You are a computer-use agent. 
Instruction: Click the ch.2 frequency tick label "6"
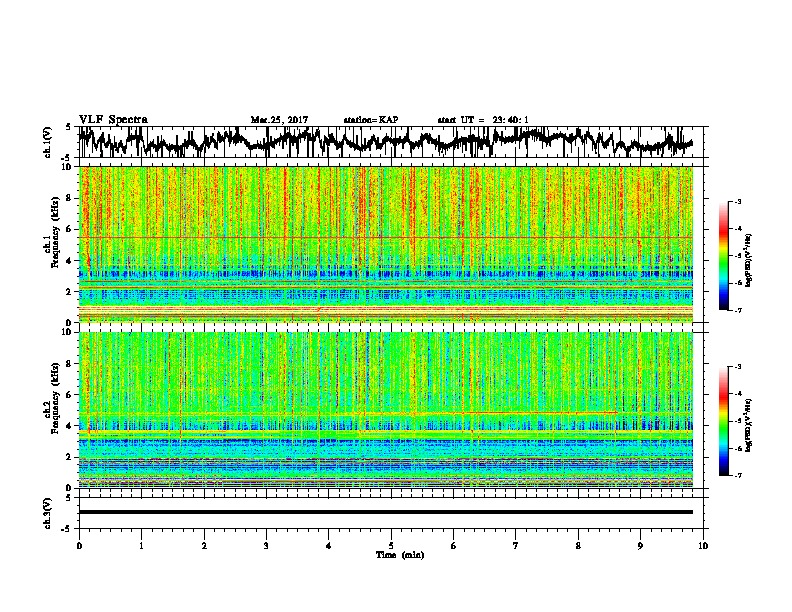(71, 394)
